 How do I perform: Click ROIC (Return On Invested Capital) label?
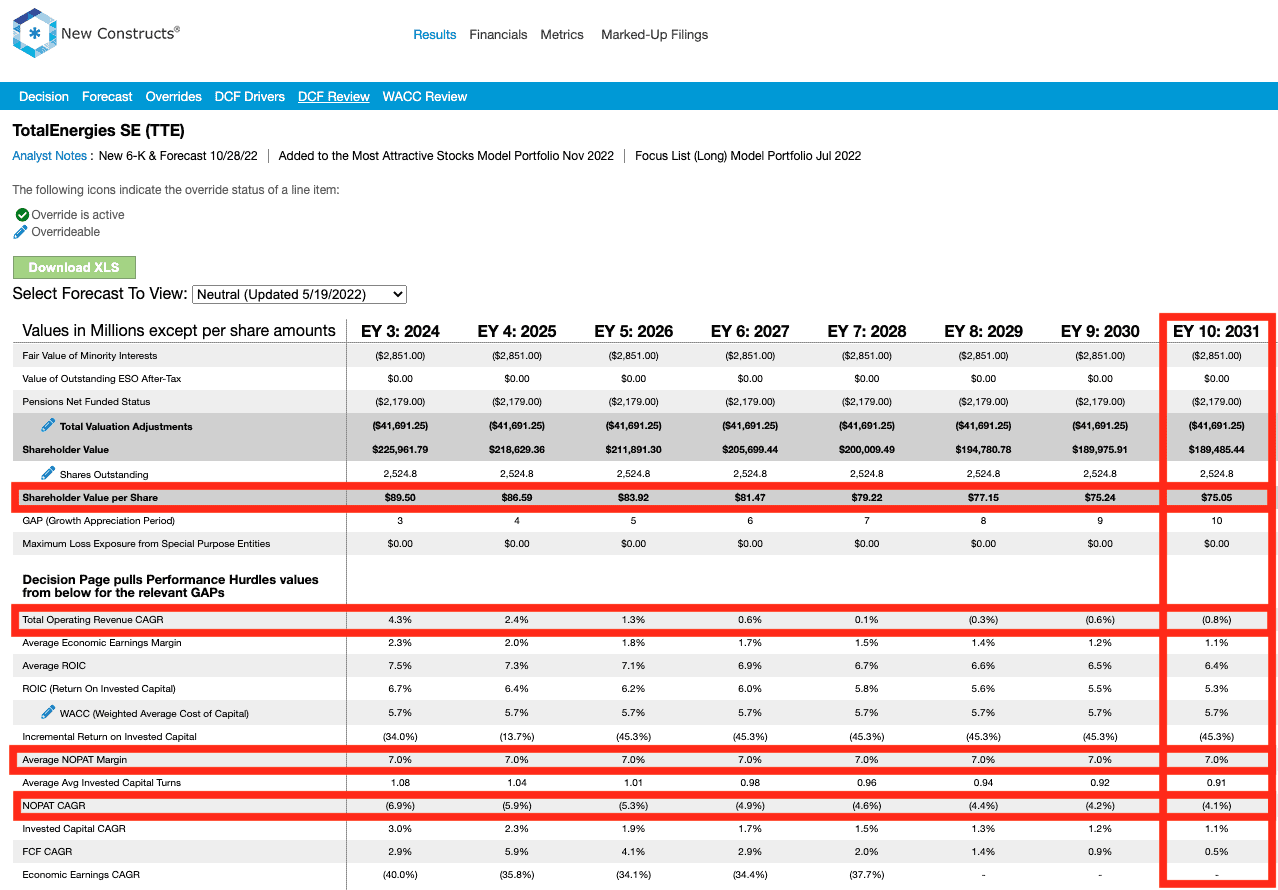pos(99,689)
